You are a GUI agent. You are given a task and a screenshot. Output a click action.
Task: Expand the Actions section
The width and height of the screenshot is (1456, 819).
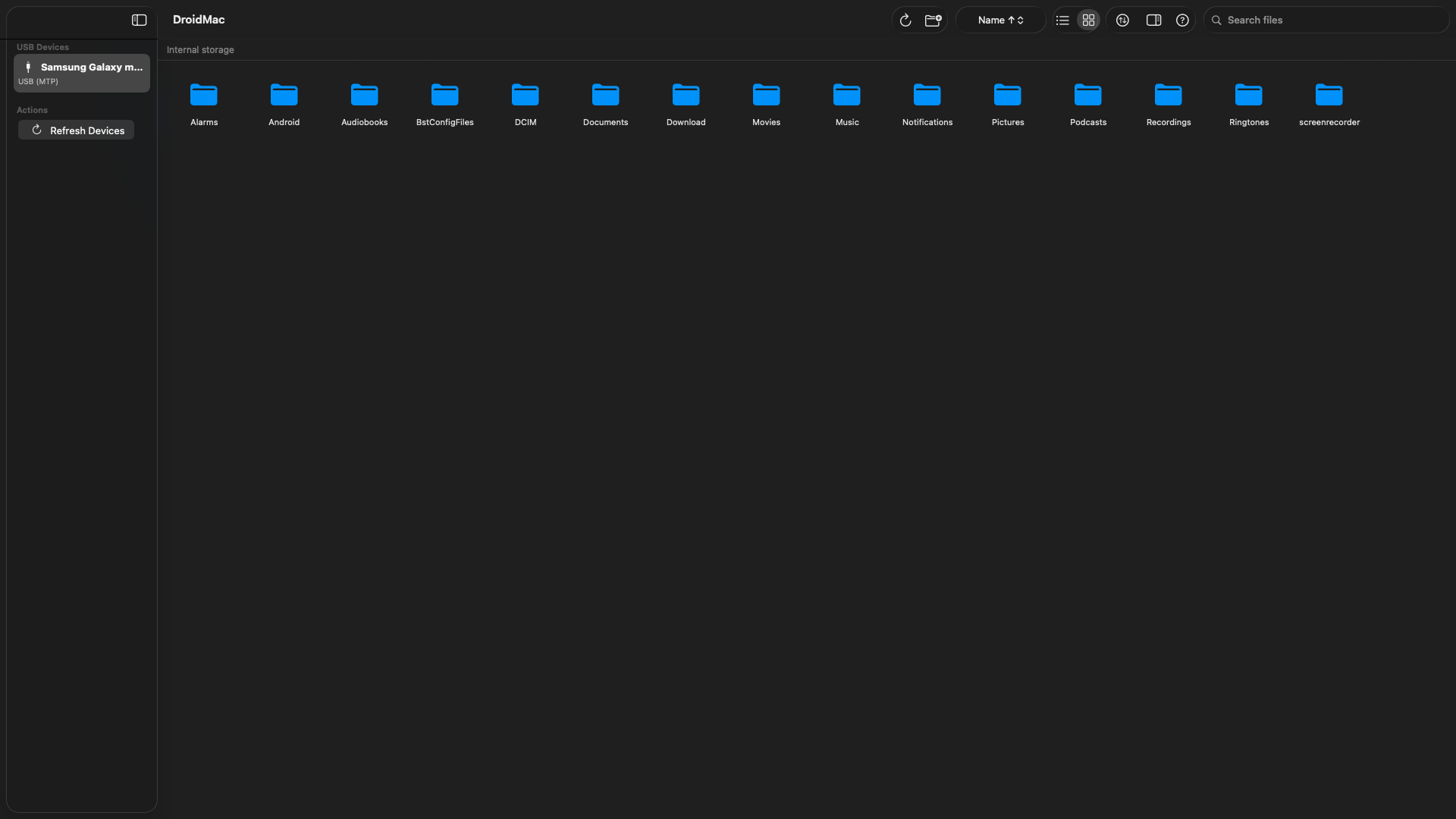31,110
